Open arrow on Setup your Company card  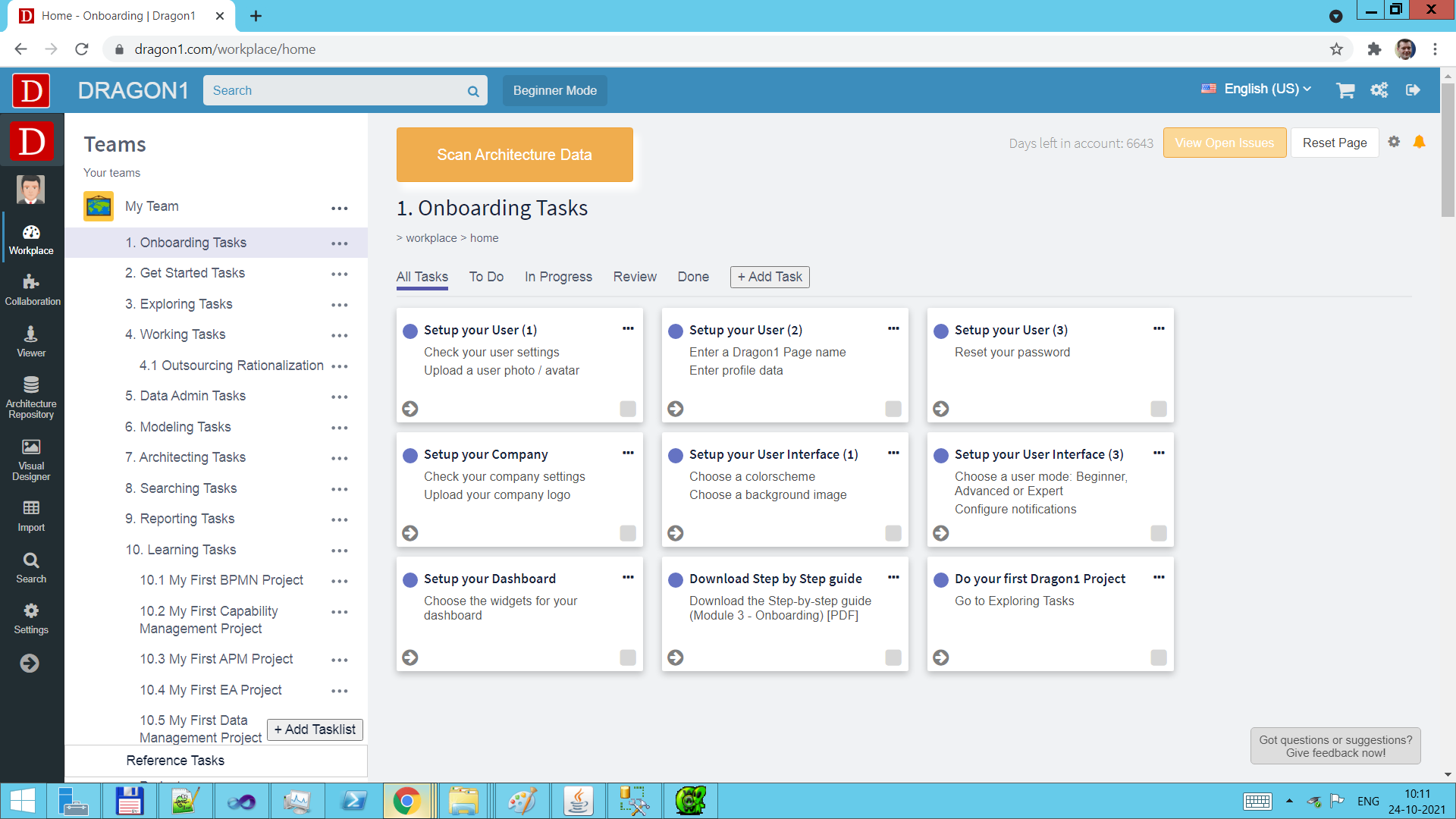(410, 533)
